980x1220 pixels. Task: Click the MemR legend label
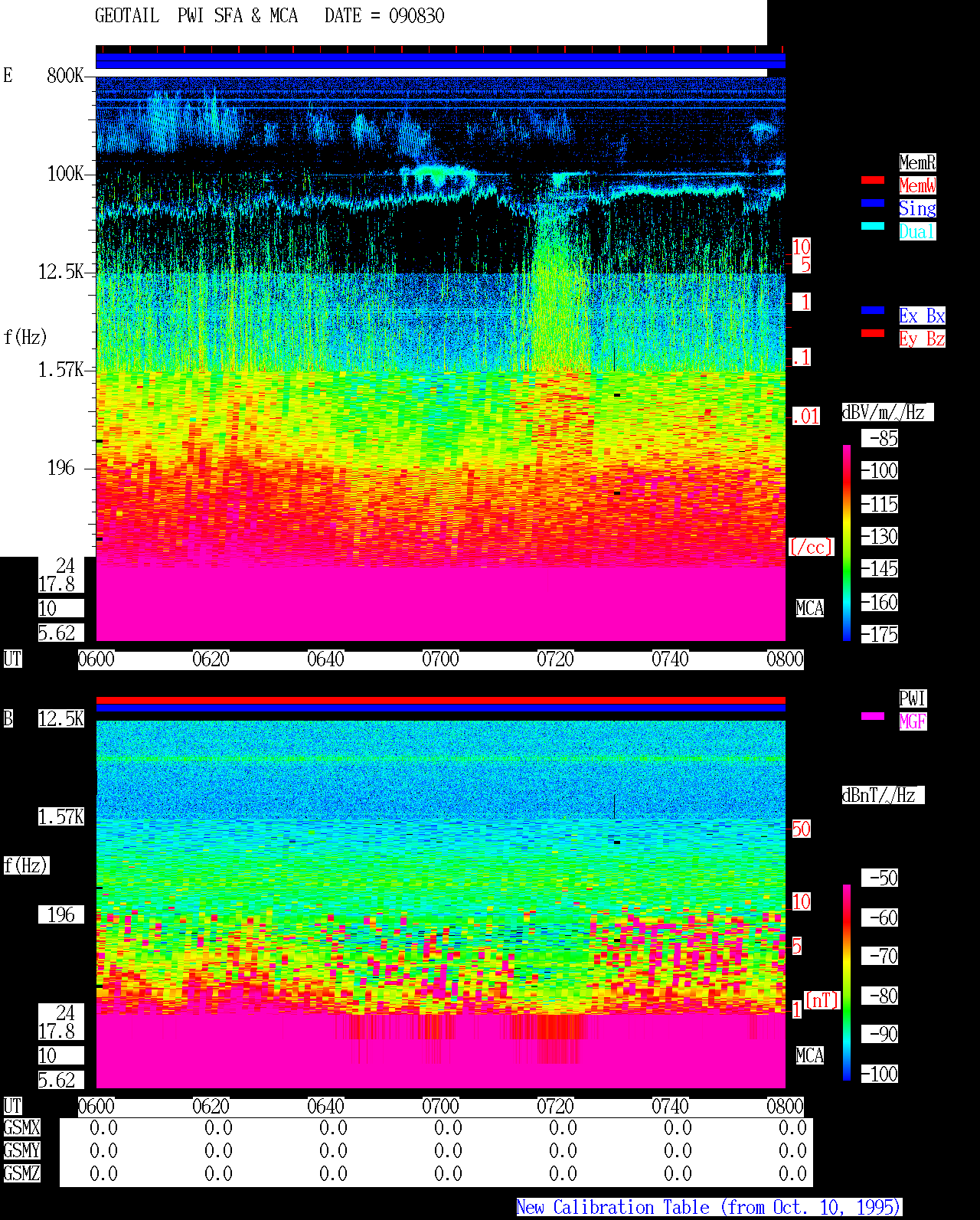pos(917,162)
